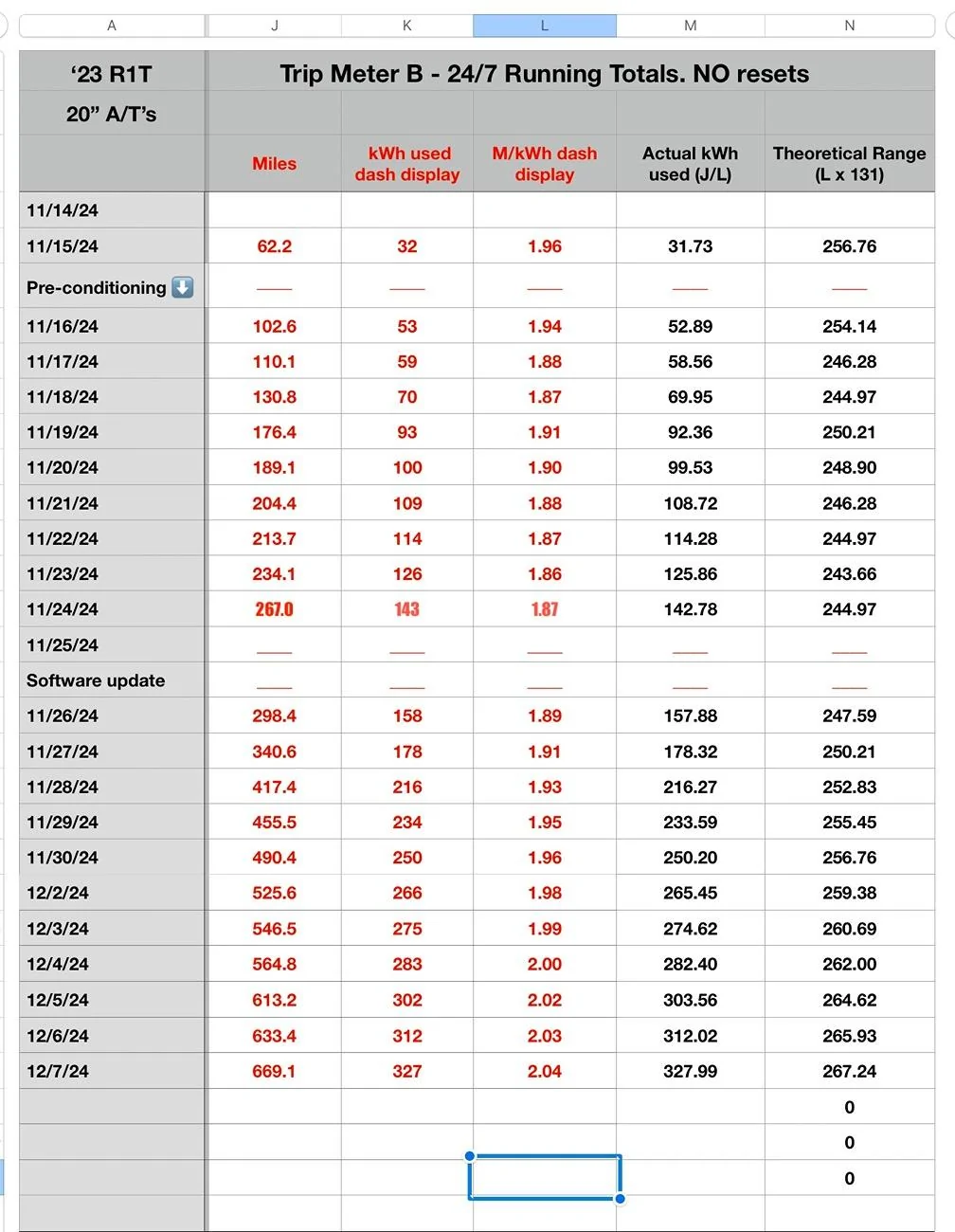This screenshot has width=955, height=1232.
Task: Click the bottom-right selection handle of active cell
Action: click(621, 1199)
